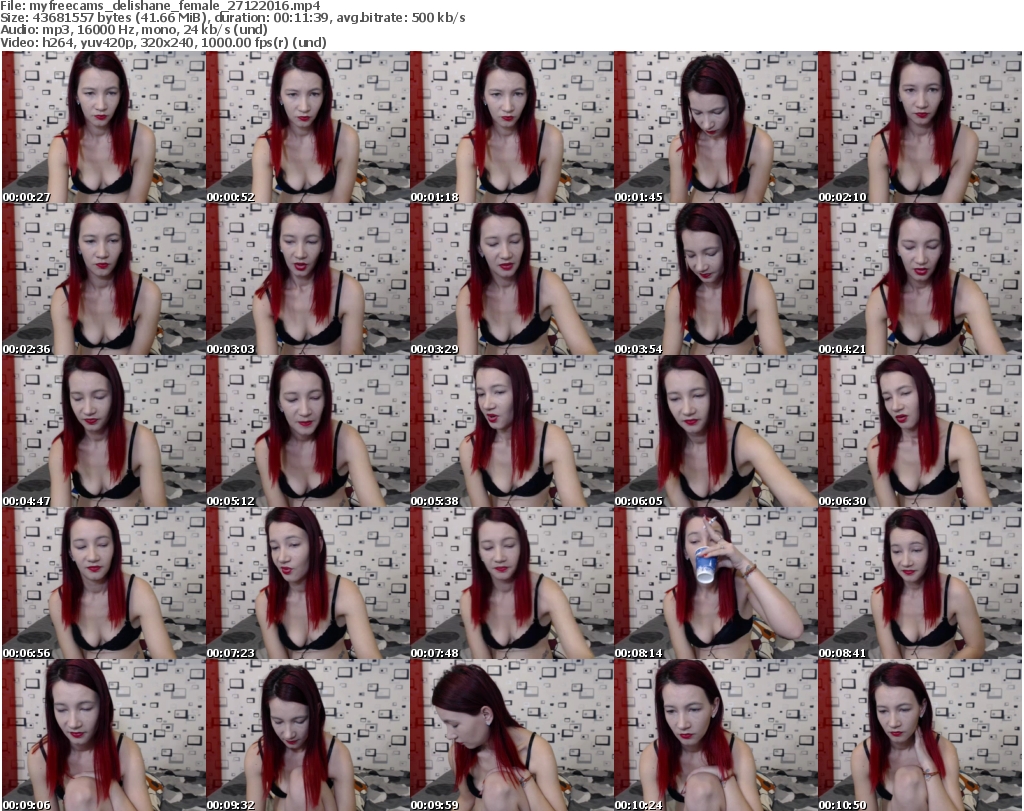Open the frame marked 00:04:21
Viewport: 1024px width, 811px height.
pos(919,279)
